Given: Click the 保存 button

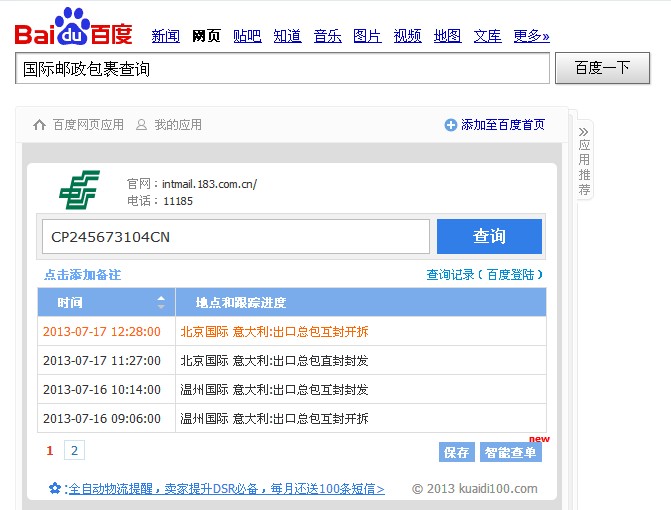Looking at the screenshot, I should click(457, 452).
